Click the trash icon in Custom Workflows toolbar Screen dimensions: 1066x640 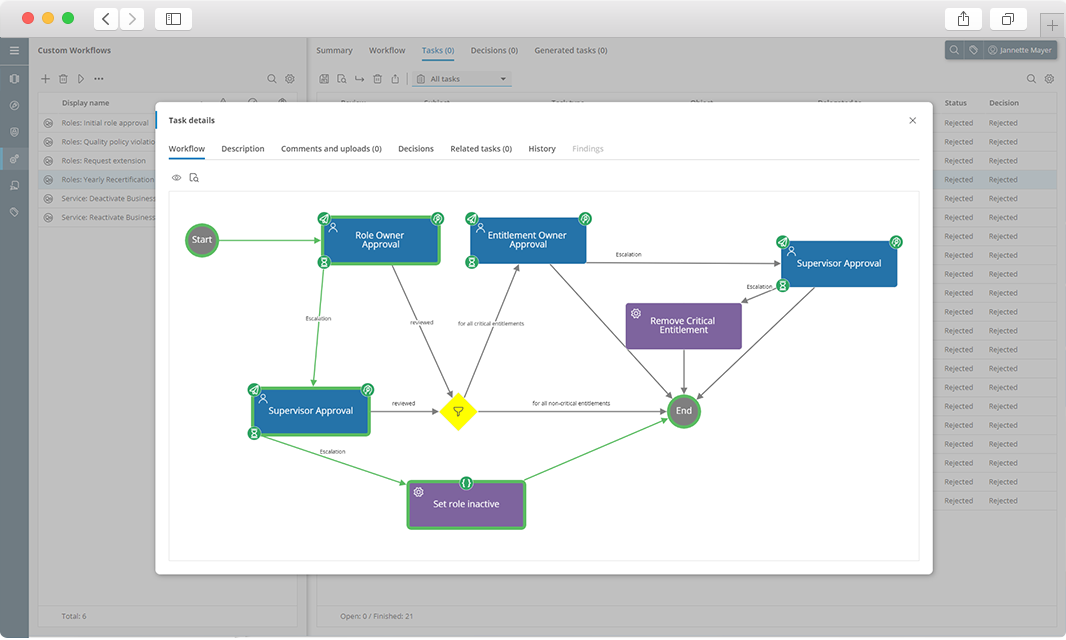pyautogui.click(x=63, y=79)
